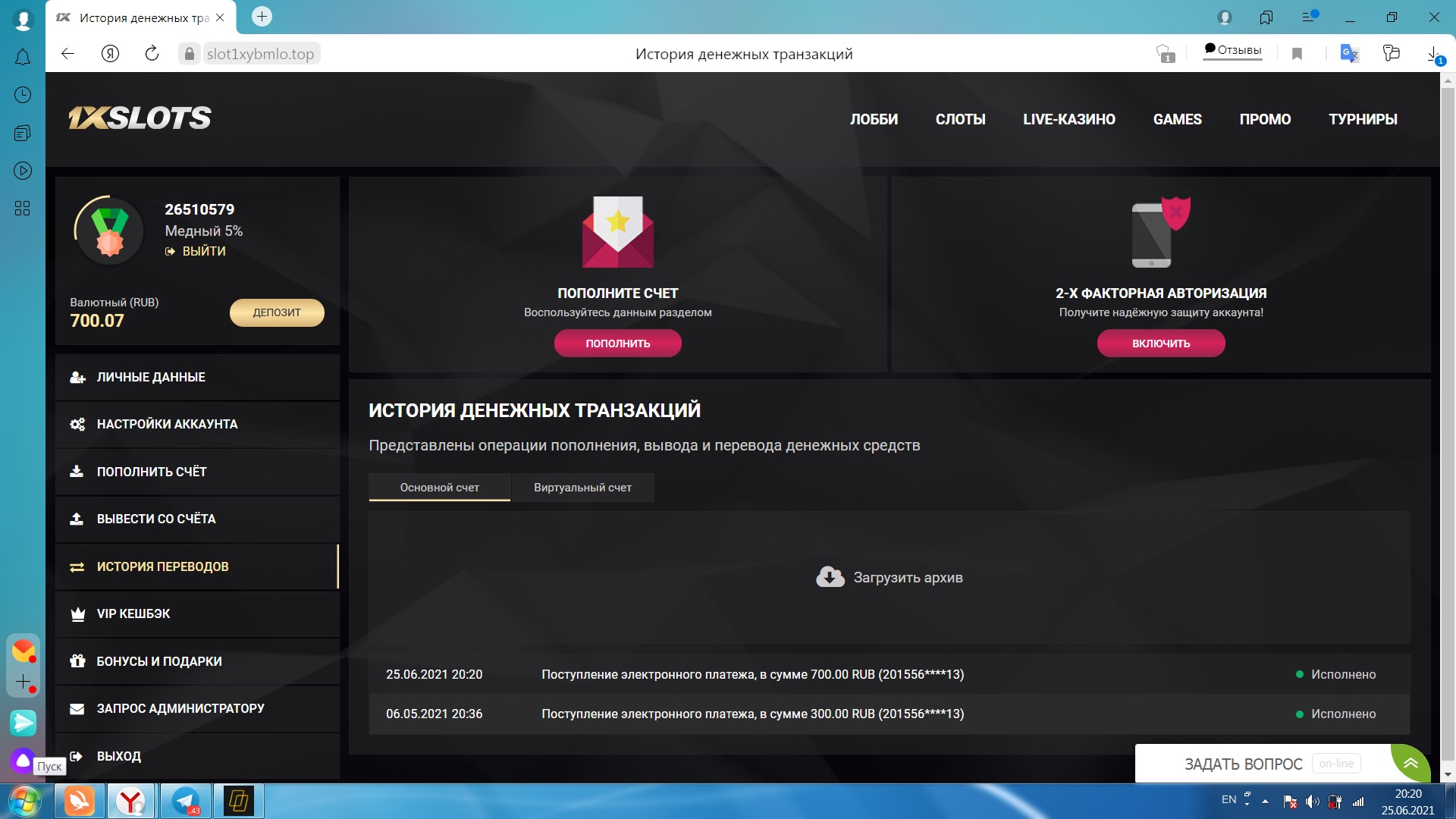
Task: Click the 1XSLOTS logo
Action: 140,118
